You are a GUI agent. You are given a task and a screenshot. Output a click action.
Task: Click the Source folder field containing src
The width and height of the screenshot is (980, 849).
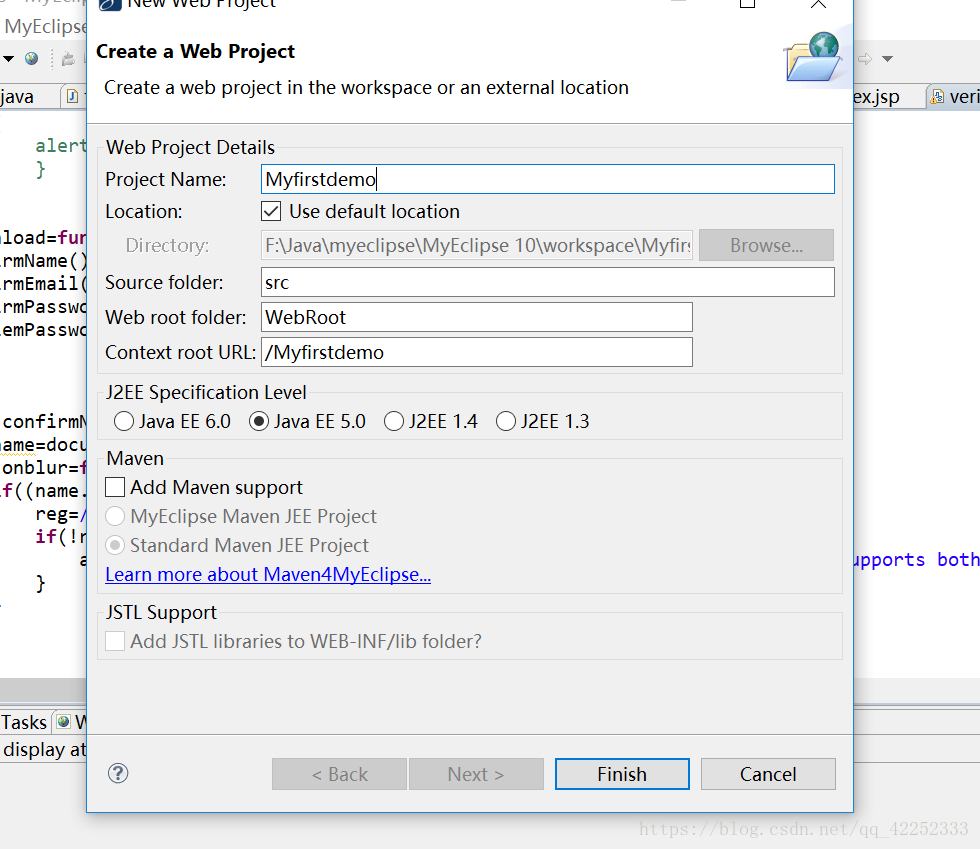pos(548,283)
